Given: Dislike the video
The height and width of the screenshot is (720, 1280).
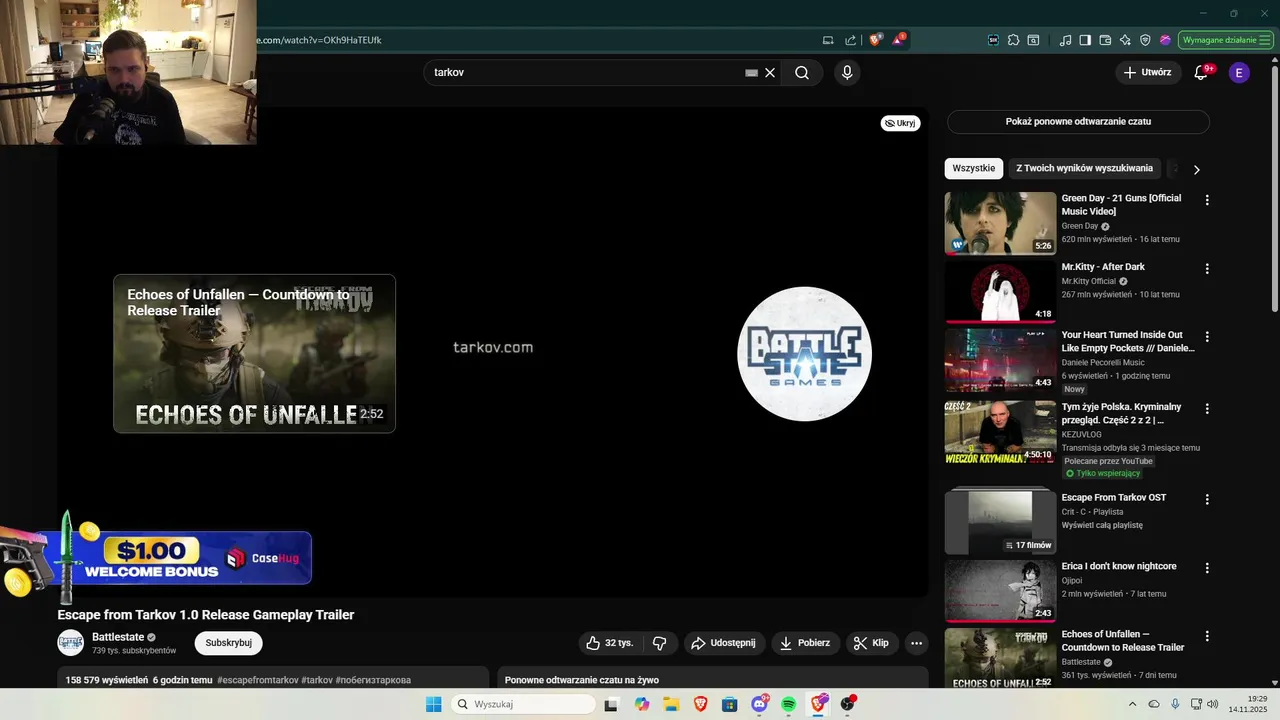Looking at the screenshot, I should coord(659,643).
